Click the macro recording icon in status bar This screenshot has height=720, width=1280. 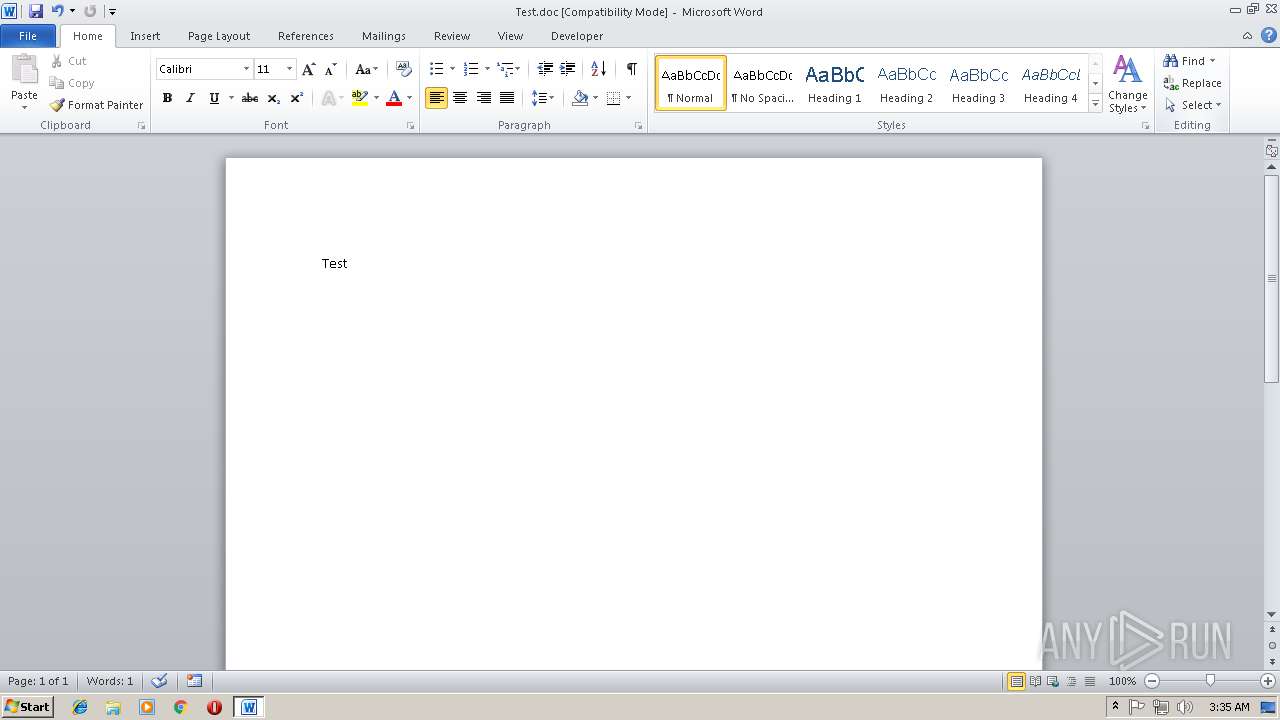194,681
